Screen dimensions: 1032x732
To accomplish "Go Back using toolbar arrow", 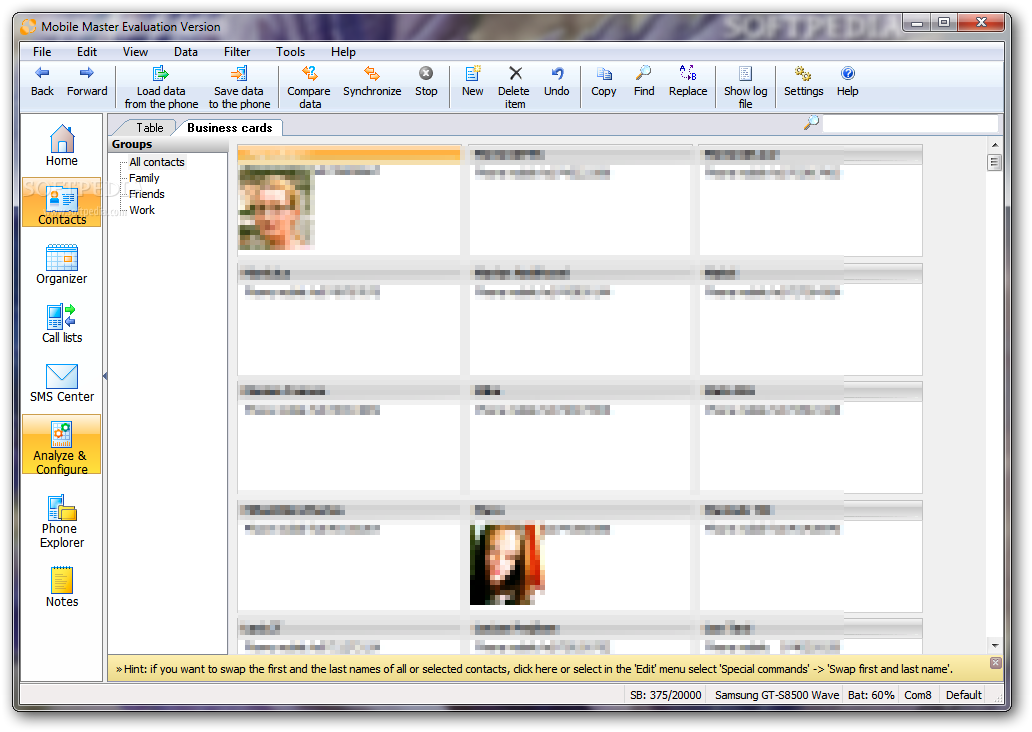I will [42, 82].
